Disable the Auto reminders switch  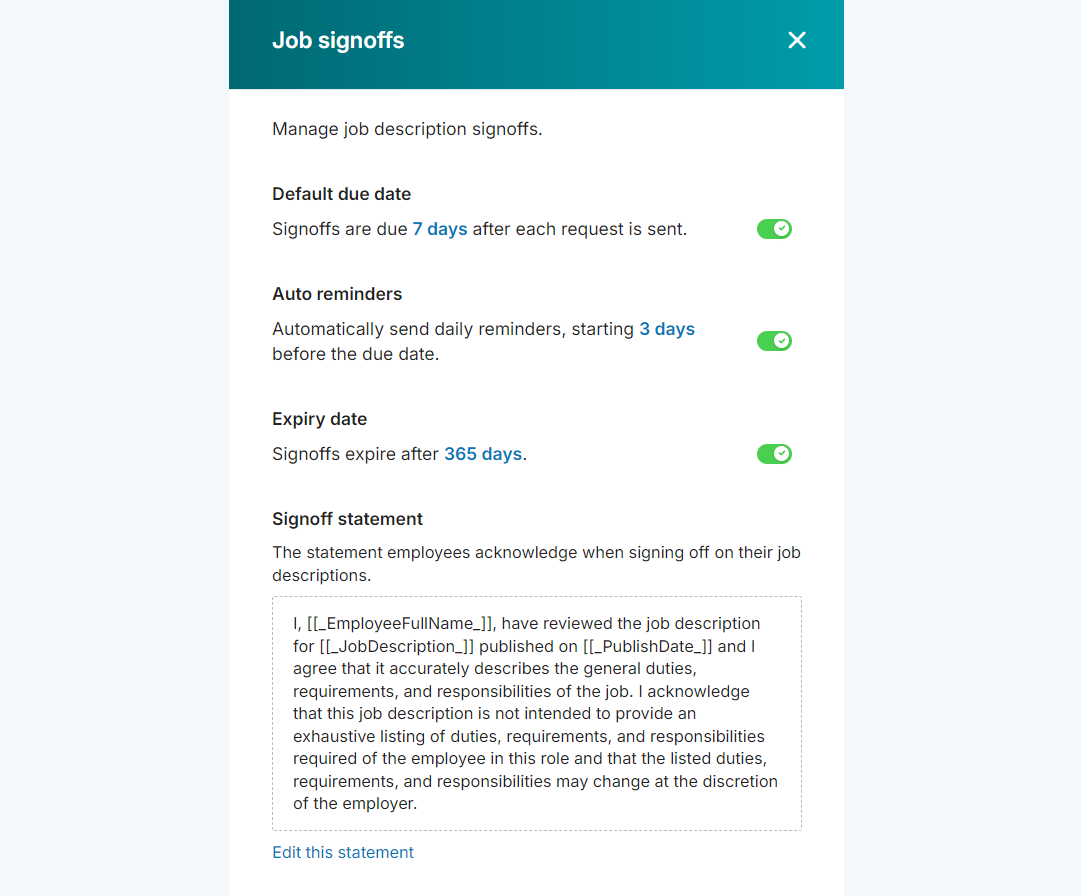[774, 341]
